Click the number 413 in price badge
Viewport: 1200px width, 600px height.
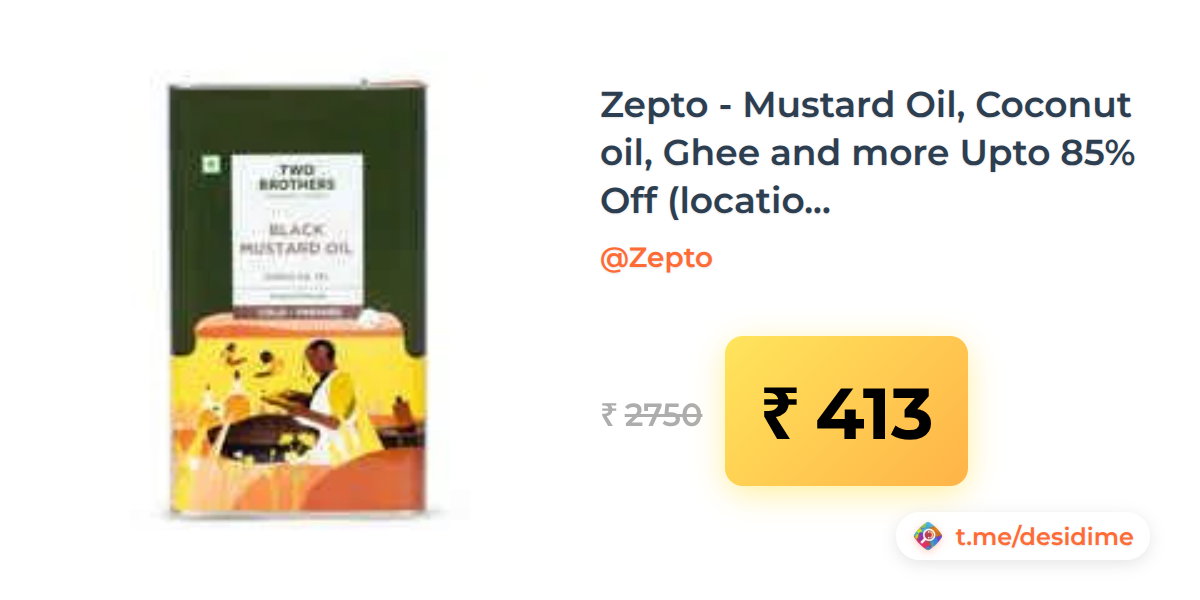[x=875, y=412]
